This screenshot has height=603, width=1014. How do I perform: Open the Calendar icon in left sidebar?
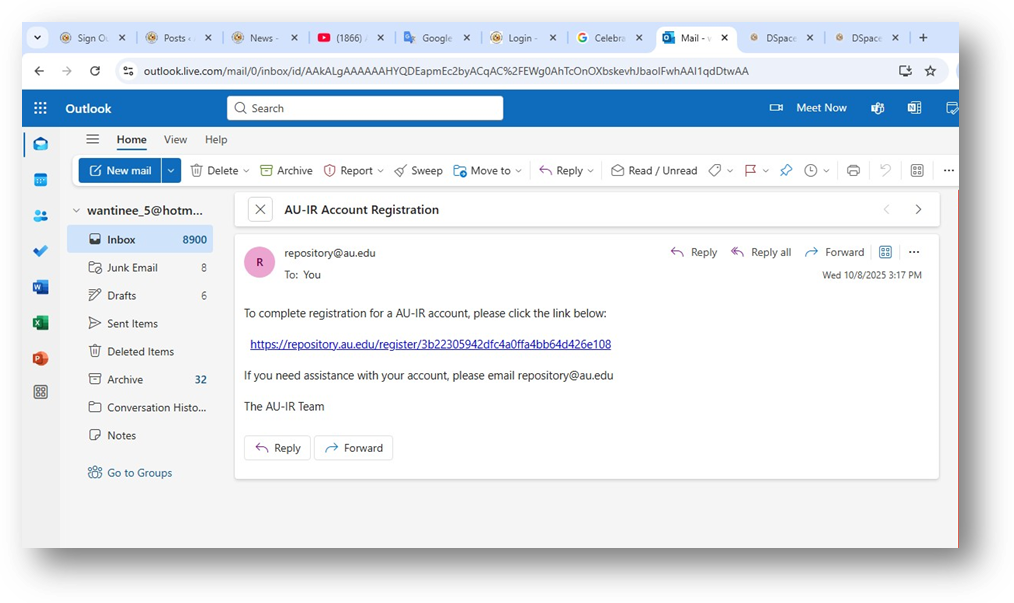pos(41,180)
